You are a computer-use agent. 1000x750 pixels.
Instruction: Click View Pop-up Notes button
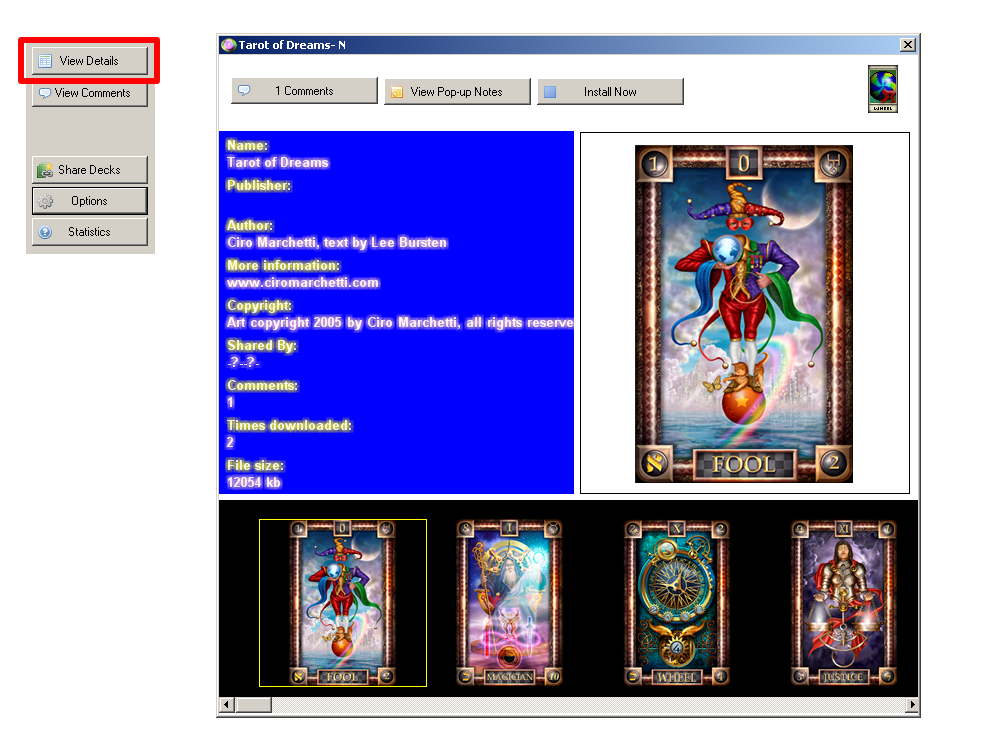(457, 91)
